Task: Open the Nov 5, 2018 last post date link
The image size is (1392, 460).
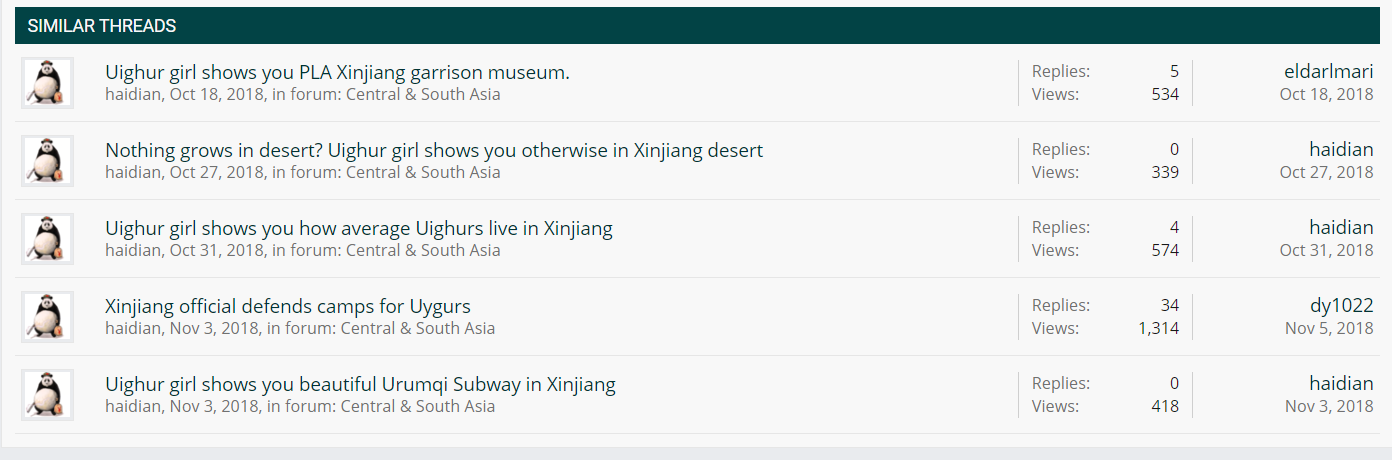Action: [1329, 328]
